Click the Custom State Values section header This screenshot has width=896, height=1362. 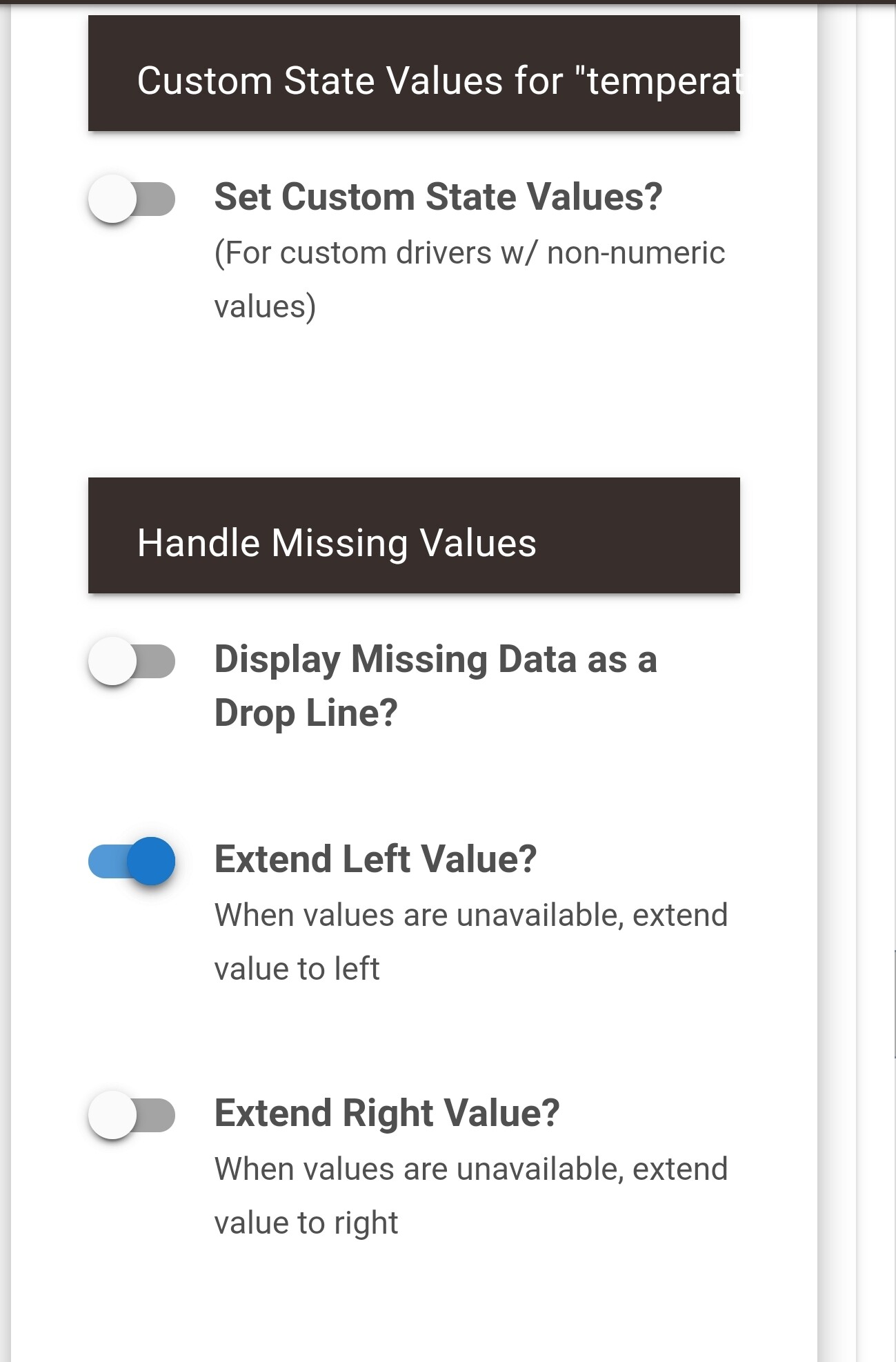point(414,74)
